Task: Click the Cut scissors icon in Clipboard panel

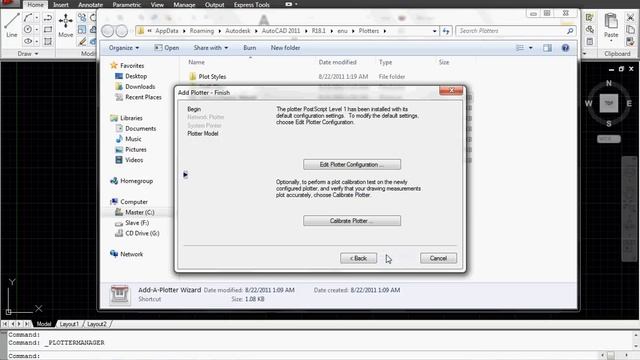Action: point(631,18)
